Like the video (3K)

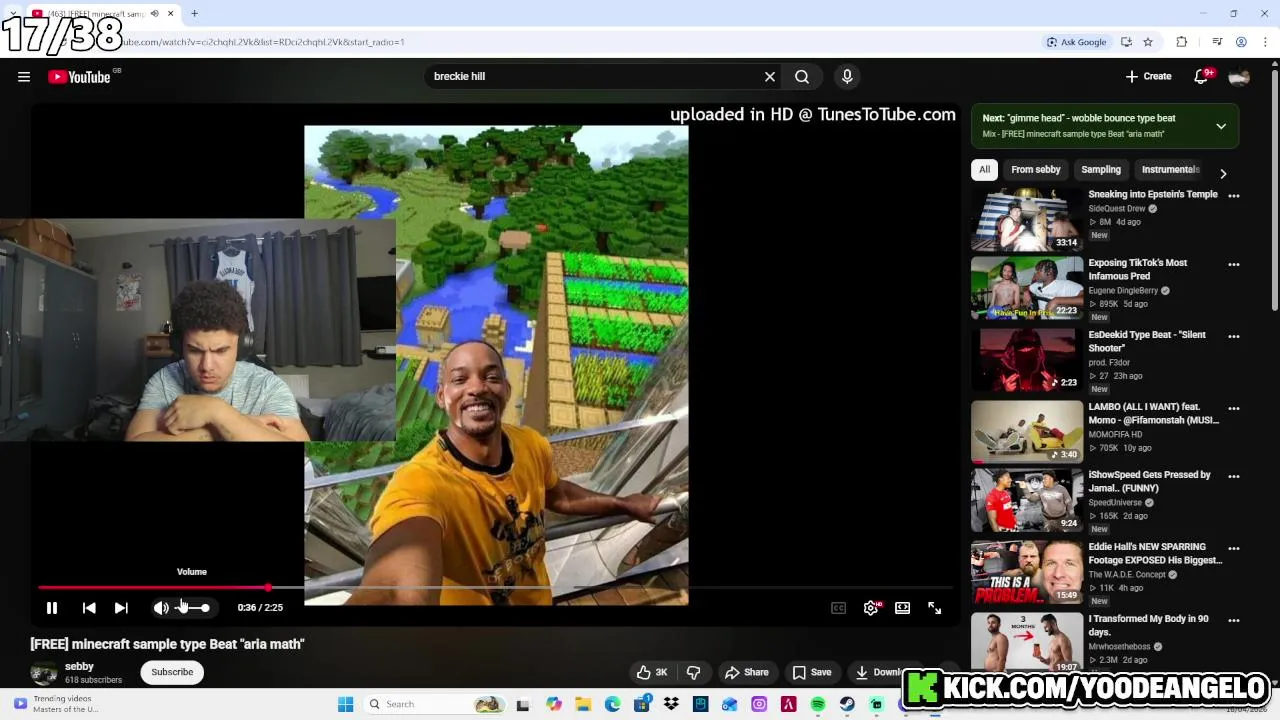[x=652, y=673]
